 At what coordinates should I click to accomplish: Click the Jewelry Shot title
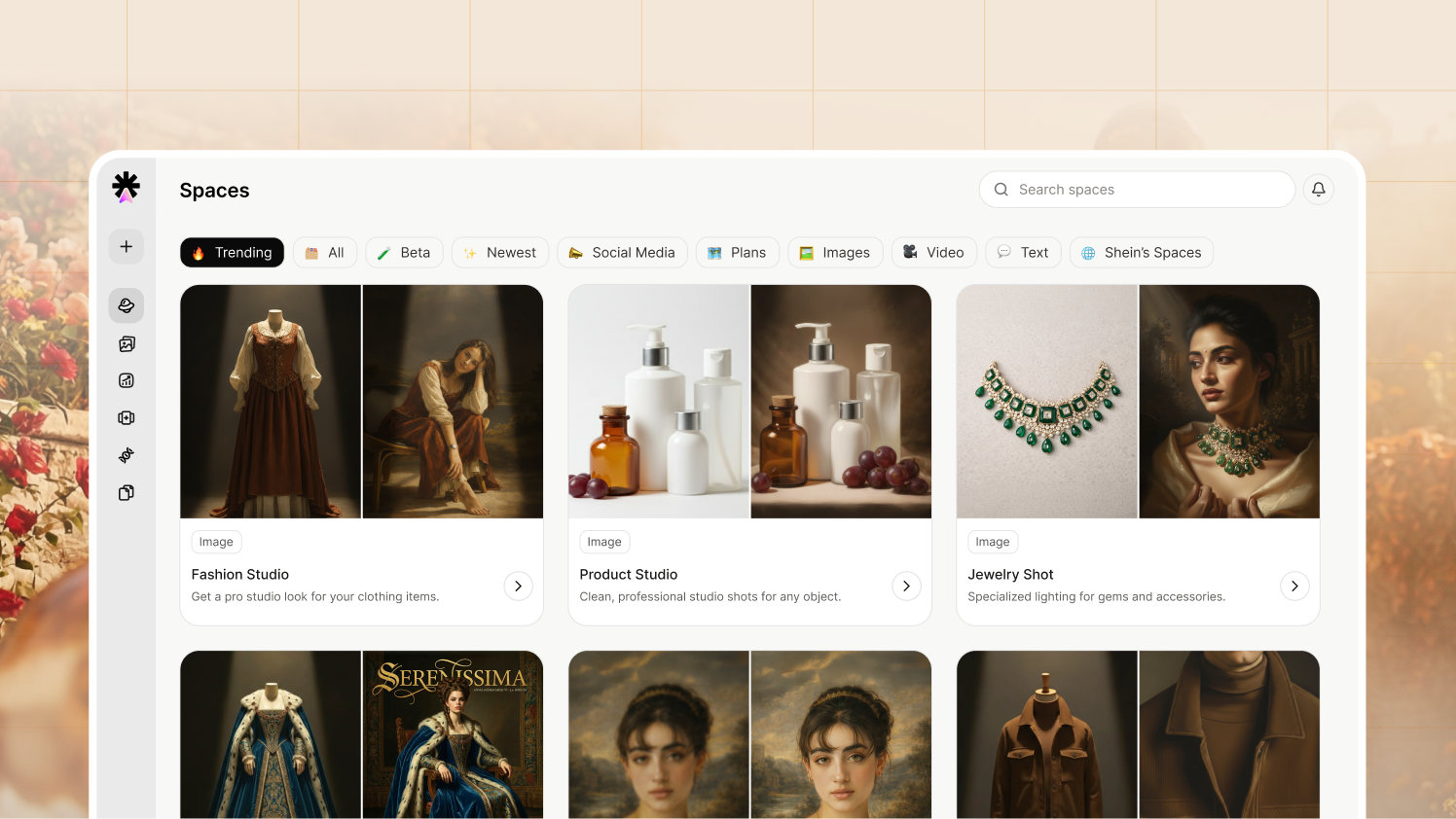coord(1010,575)
